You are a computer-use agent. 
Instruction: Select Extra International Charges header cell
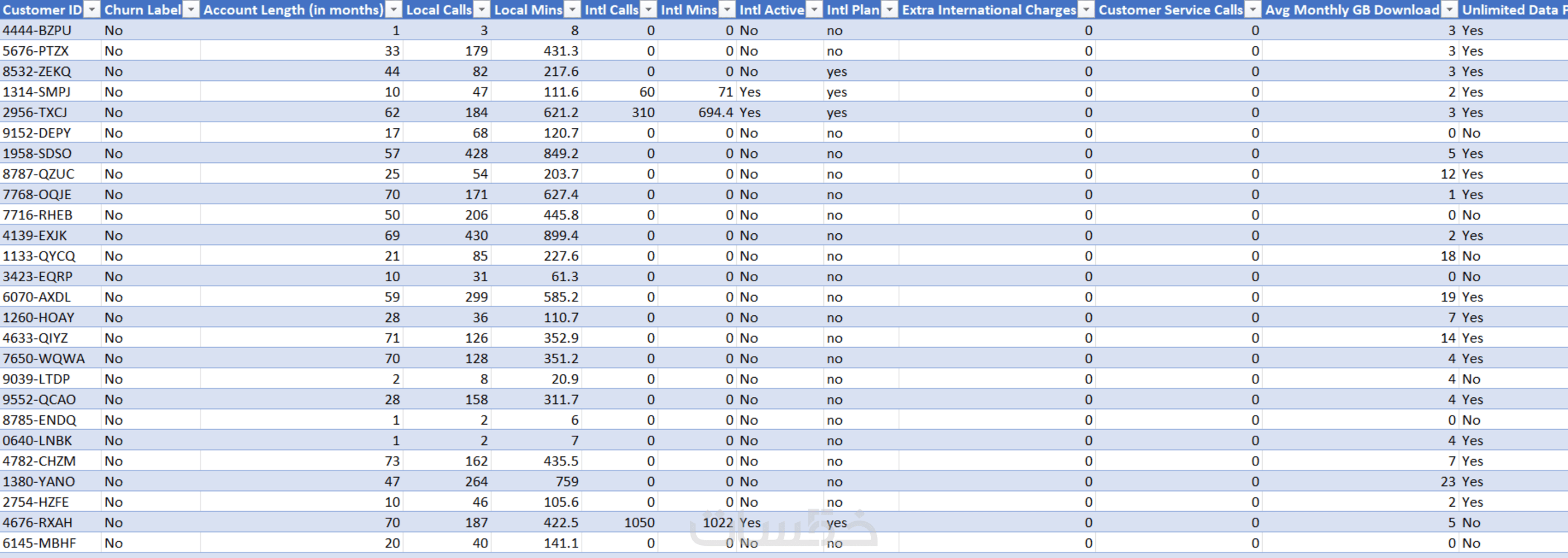point(996,9)
